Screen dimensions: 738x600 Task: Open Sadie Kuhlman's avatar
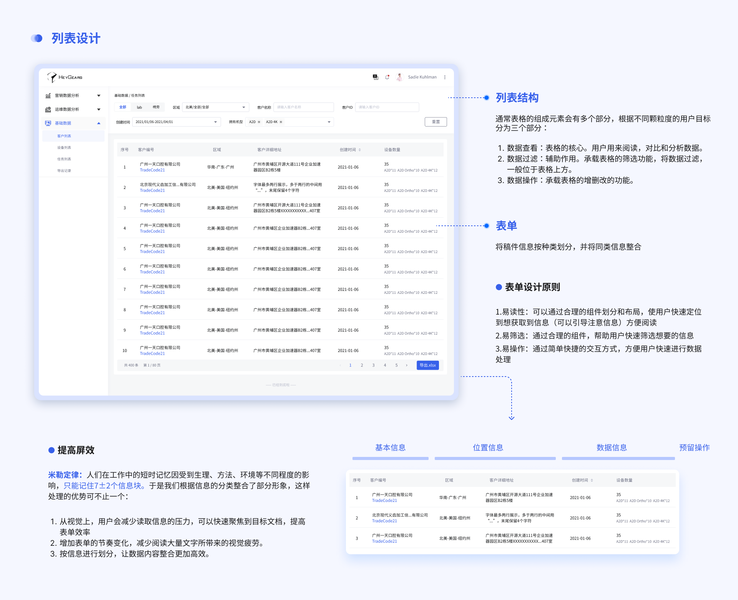pyautogui.click(x=400, y=77)
